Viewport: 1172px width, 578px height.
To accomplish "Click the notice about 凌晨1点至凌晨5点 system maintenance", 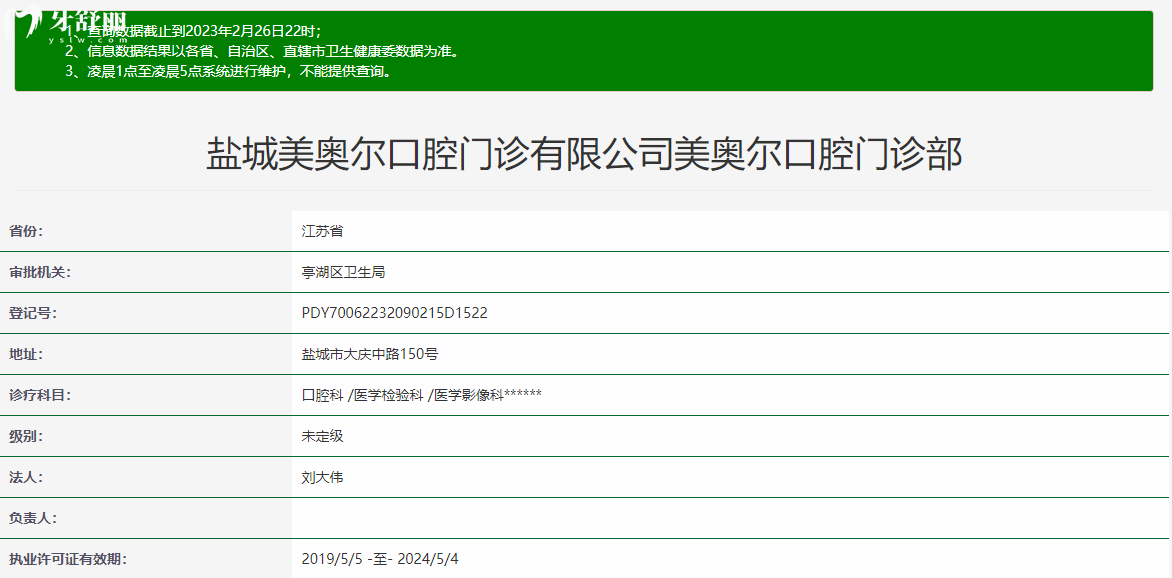I will [x=227, y=73].
